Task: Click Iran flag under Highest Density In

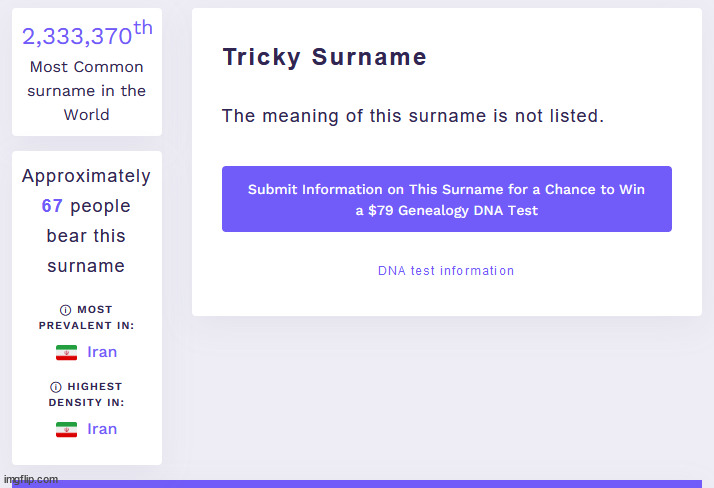Action: point(66,429)
